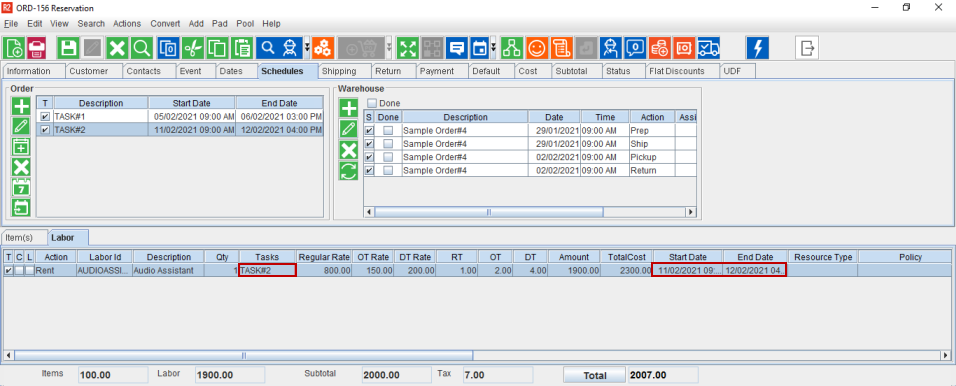Click the red print icon in toolbar

[37, 48]
